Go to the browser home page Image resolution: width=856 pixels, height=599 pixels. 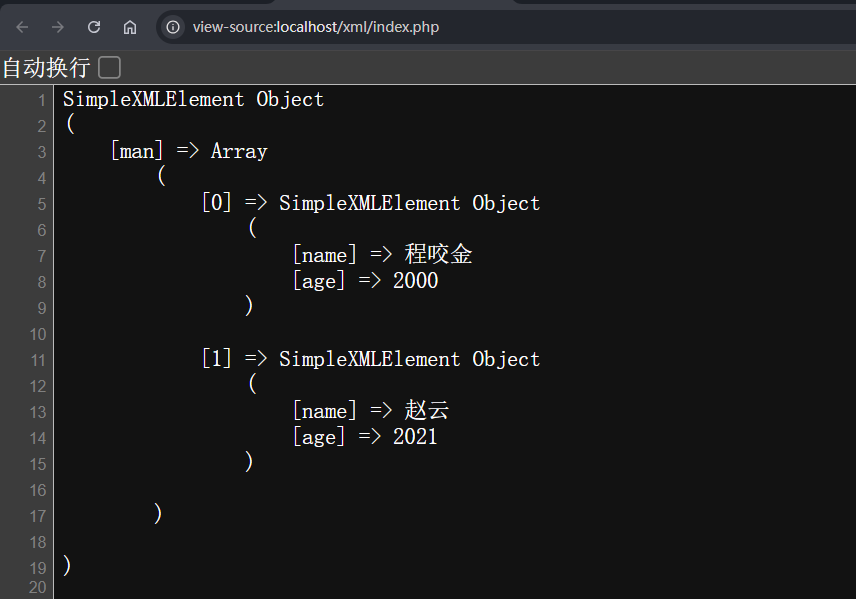130,27
